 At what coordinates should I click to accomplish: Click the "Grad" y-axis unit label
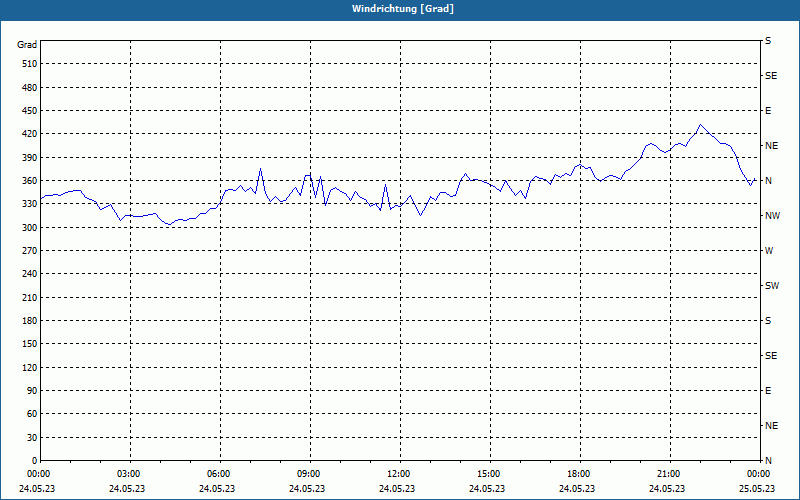point(27,45)
